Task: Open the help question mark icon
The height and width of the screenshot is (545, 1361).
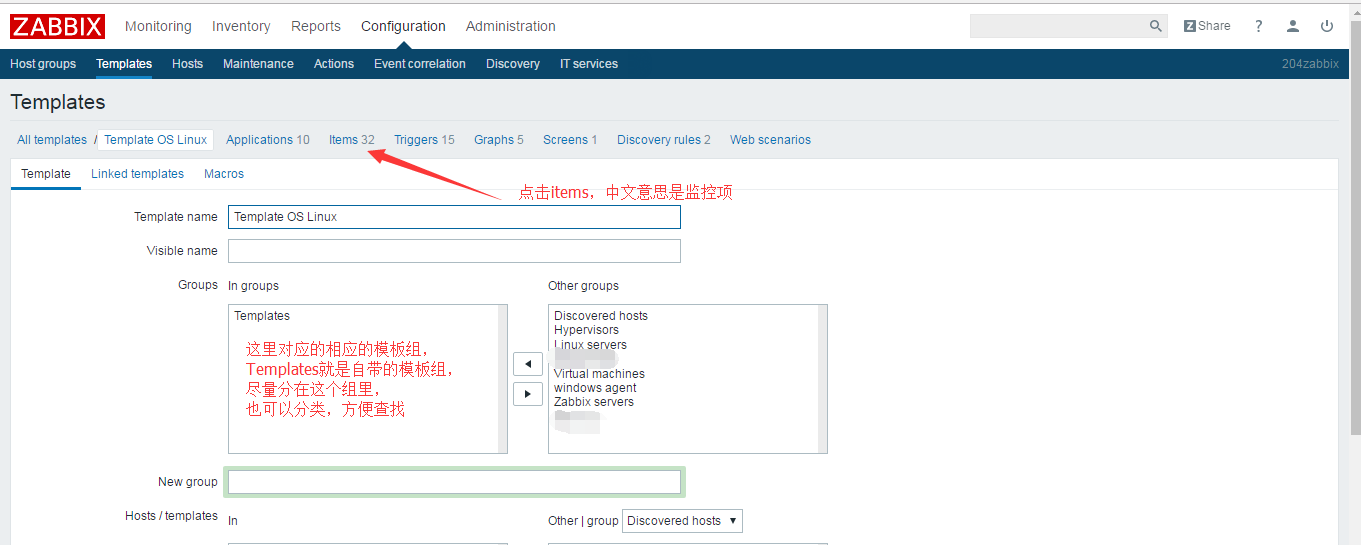Action: click(x=1259, y=26)
